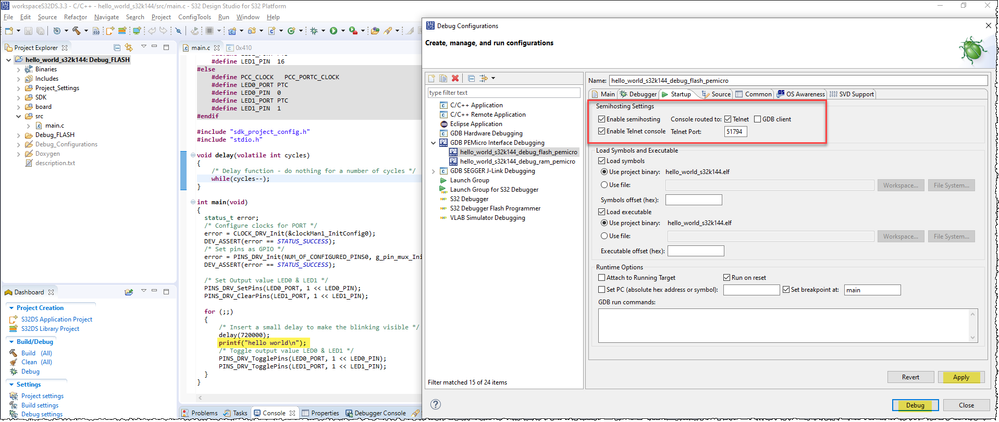
Task: Open Project Explorer view menu triangle
Action: pos(144,46)
